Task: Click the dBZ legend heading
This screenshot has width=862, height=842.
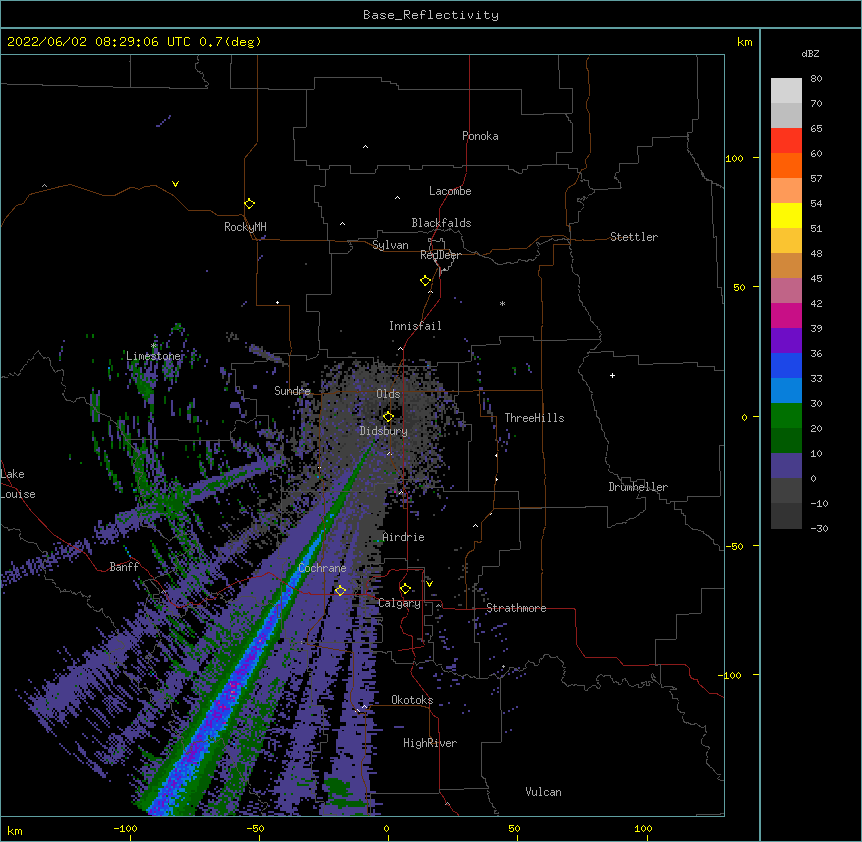Action: (x=810, y=53)
